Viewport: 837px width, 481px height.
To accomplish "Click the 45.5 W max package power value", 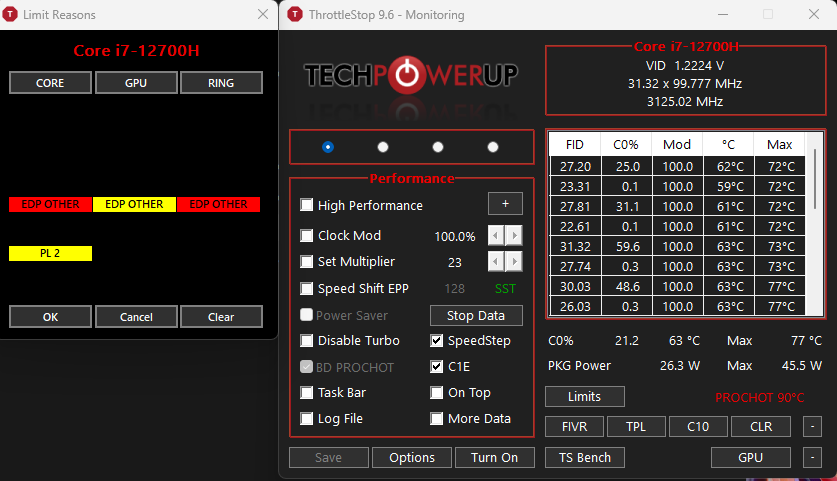I will pyautogui.click(x=801, y=366).
